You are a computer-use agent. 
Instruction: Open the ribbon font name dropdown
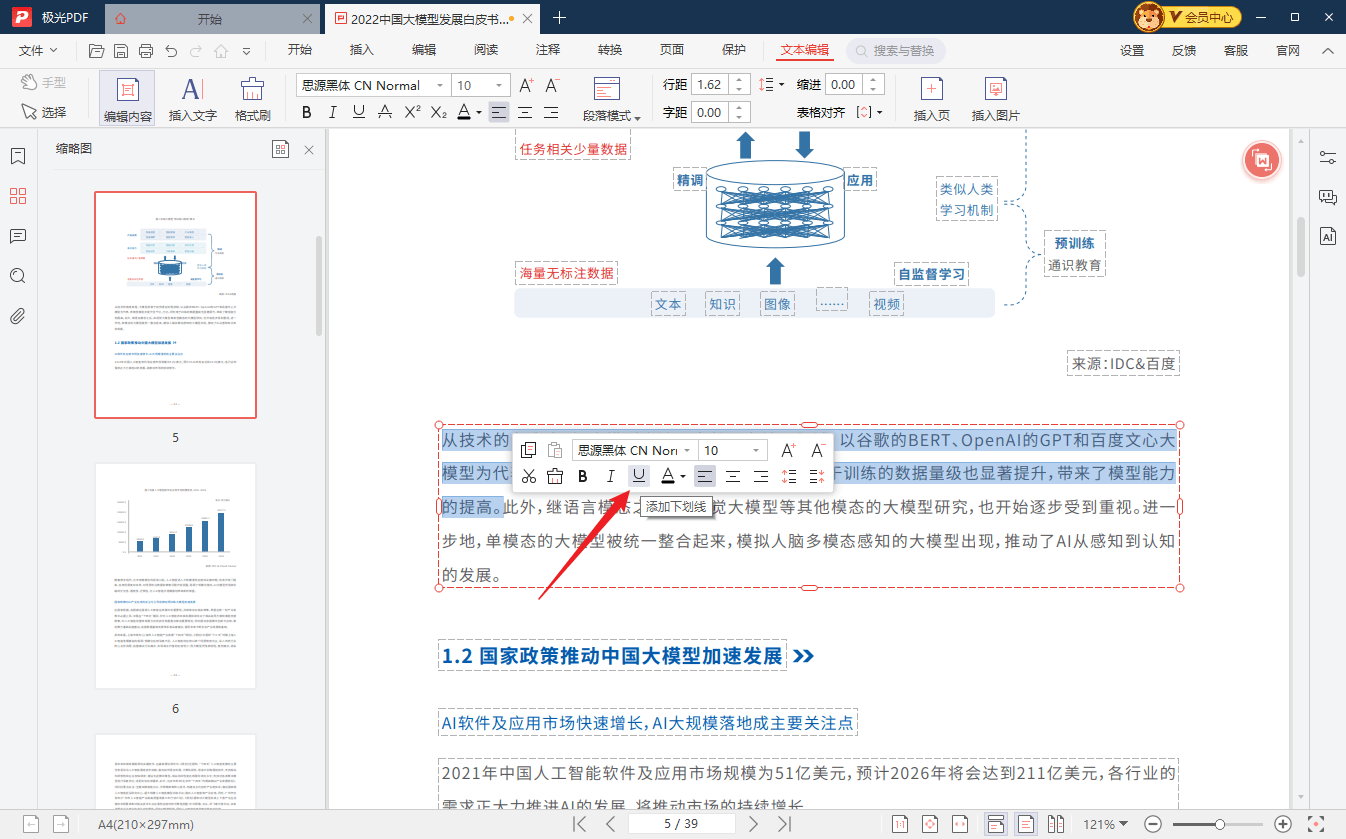pyautogui.click(x=372, y=86)
